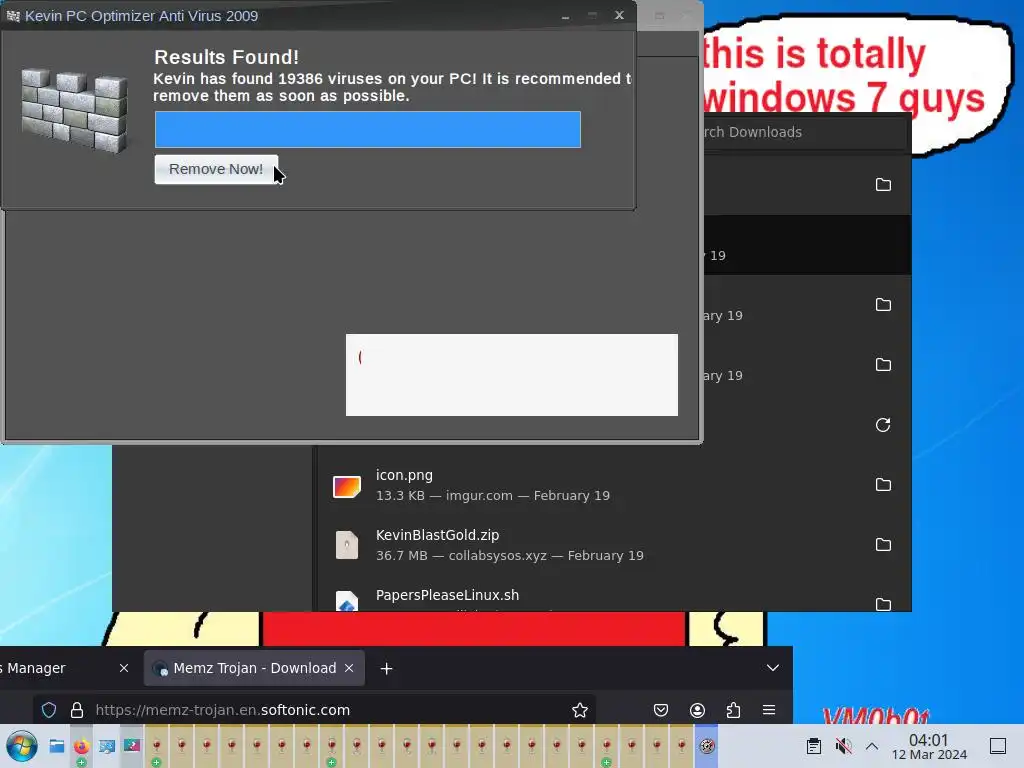This screenshot has width=1024, height=768.
Task: Open the file manager taskbar icon
Action: pos(57,746)
